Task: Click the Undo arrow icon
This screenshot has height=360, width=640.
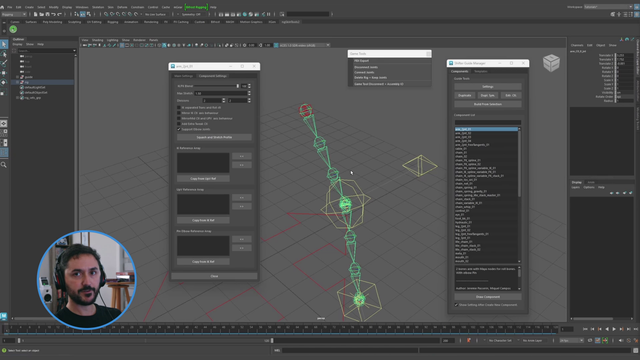Action: [x=53, y=14]
